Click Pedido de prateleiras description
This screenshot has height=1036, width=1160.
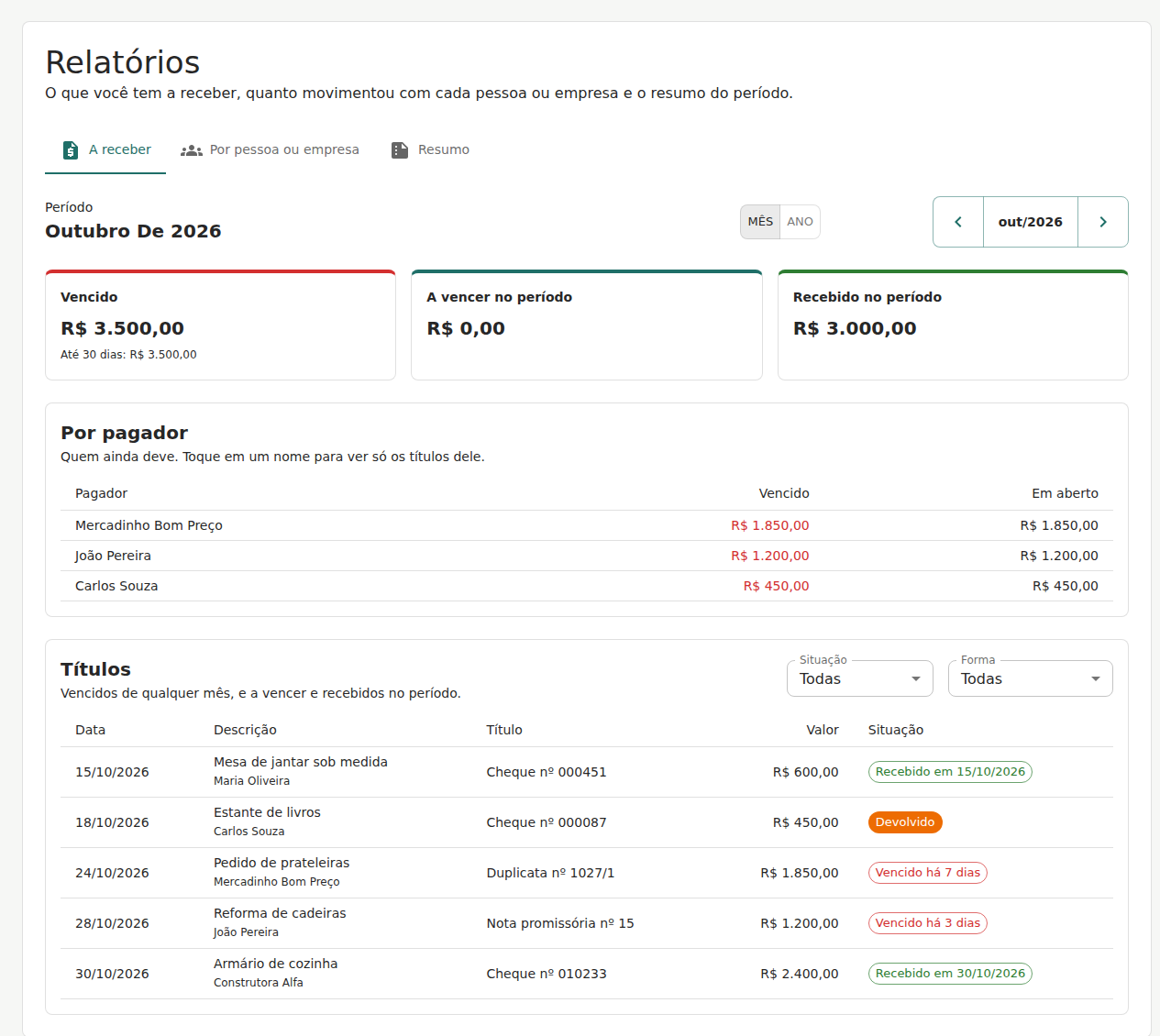282,863
